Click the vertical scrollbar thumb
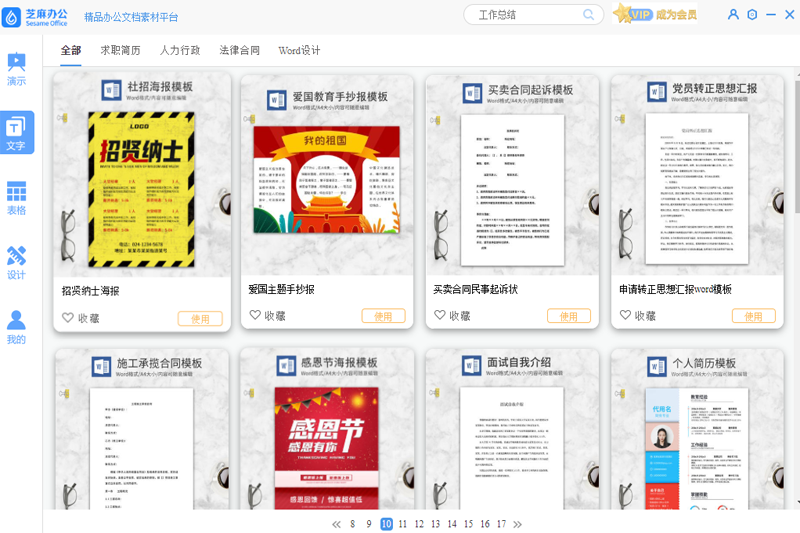 click(x=797, y=146)
